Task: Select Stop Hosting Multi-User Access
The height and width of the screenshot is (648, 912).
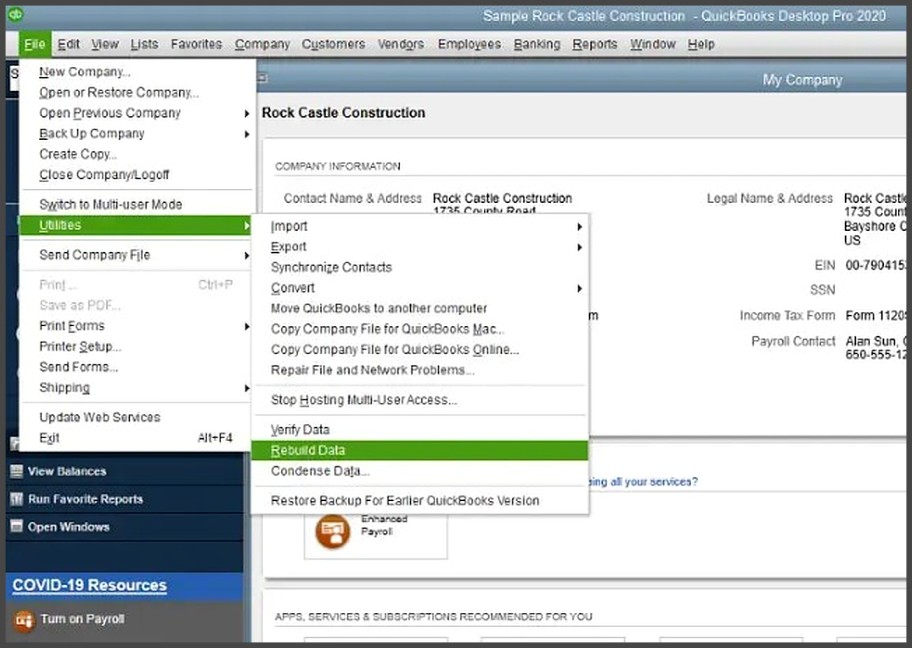Action: [419, 400]
